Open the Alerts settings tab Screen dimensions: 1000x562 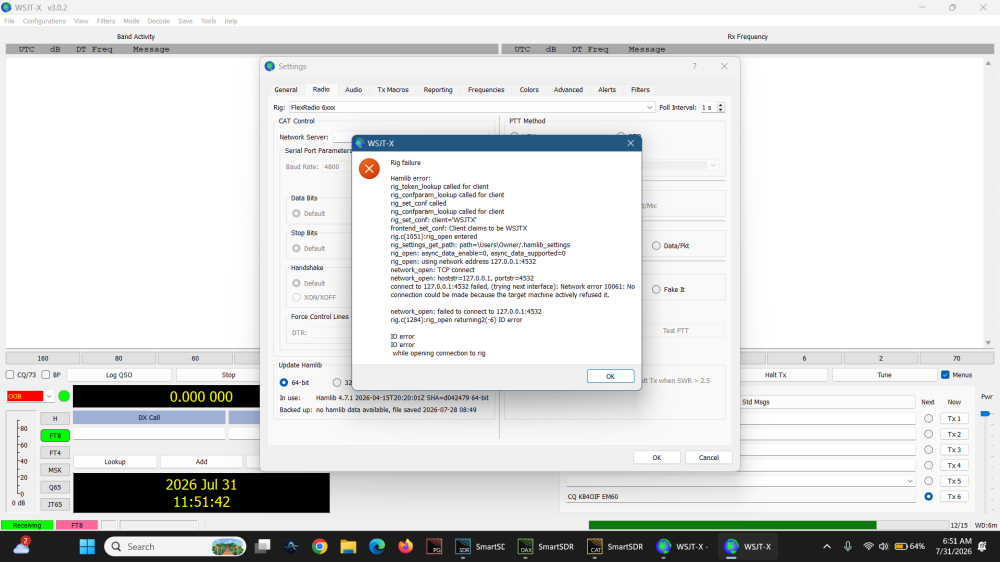tap(607, 90)
